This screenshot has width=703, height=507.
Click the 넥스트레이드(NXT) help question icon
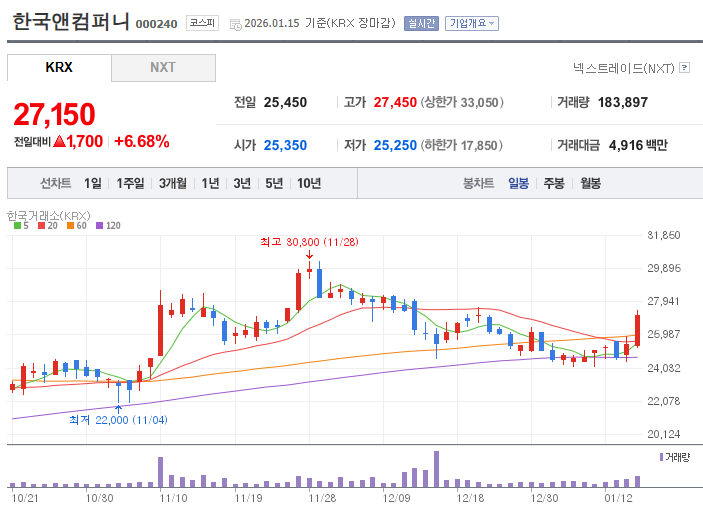click(684, 68)
